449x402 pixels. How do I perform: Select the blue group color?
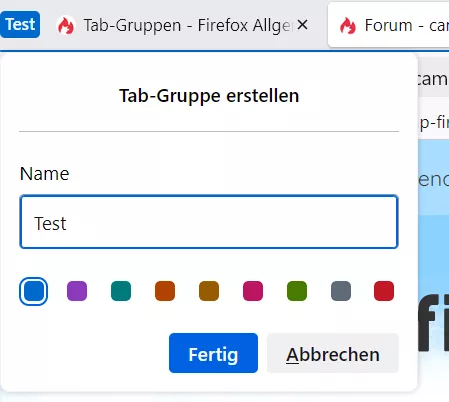(33, 291)
